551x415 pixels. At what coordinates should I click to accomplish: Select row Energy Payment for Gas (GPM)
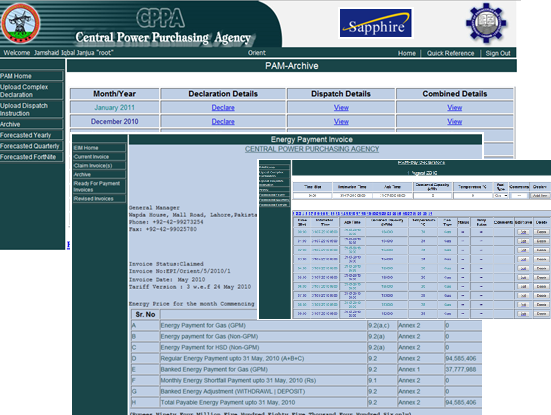coord(306,325)
